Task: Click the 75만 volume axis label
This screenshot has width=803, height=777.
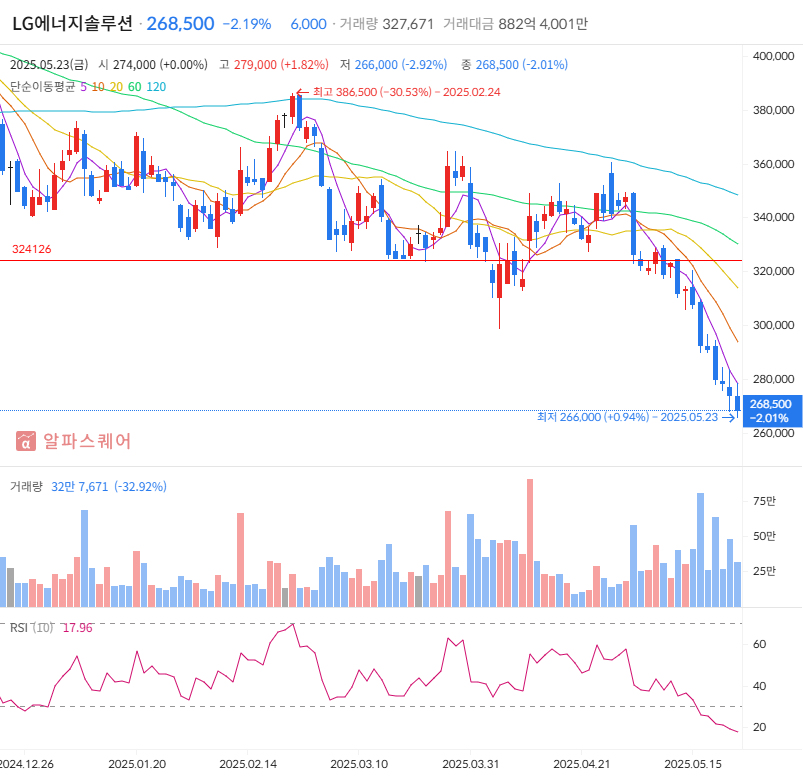Action: point(764,501)
